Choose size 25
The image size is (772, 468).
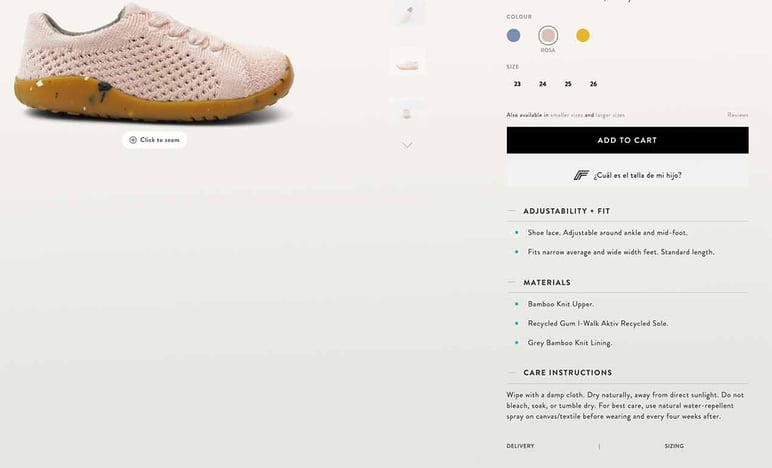[x=568, y=84]
